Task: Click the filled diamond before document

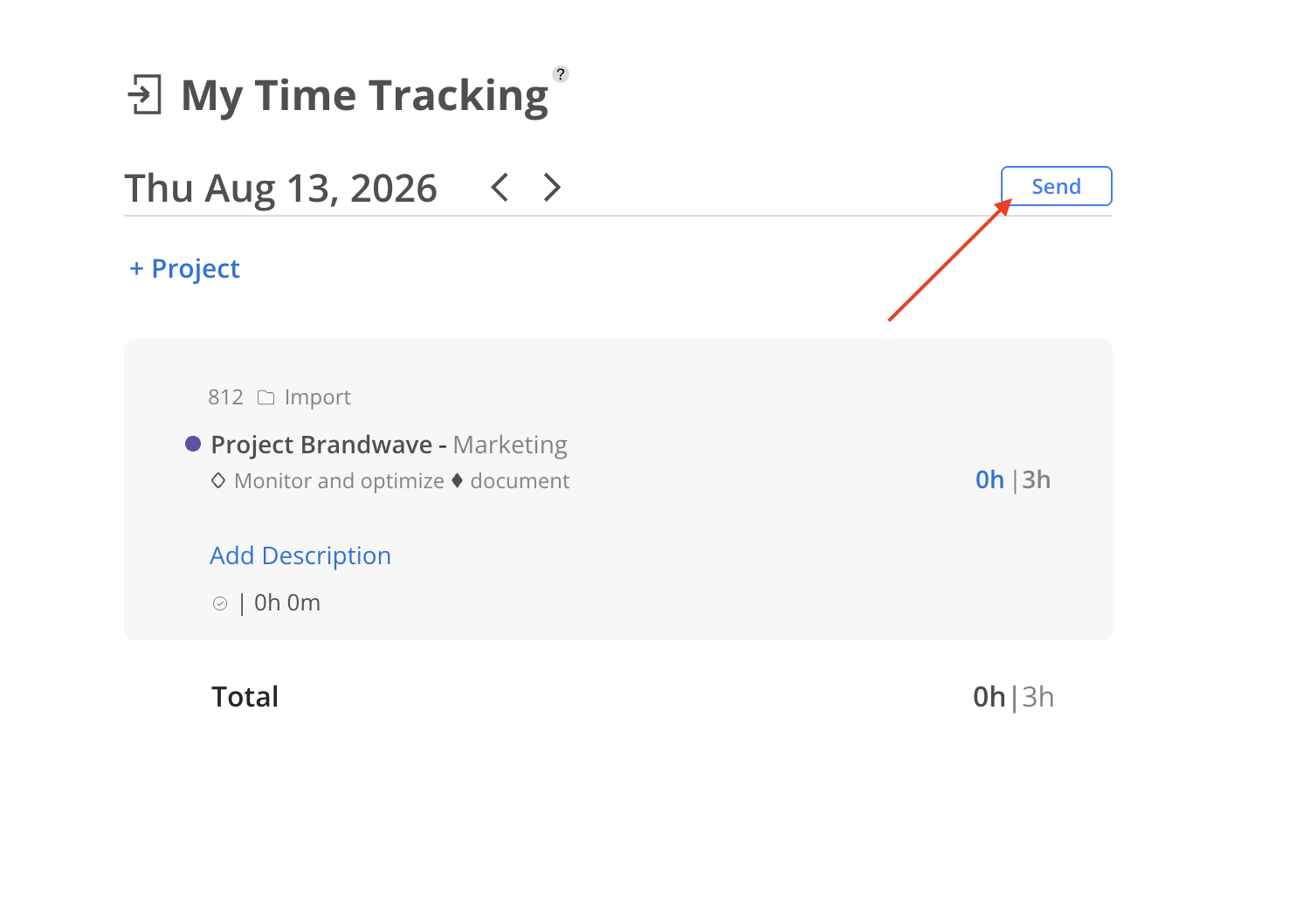Action: [x=457, y=480]
